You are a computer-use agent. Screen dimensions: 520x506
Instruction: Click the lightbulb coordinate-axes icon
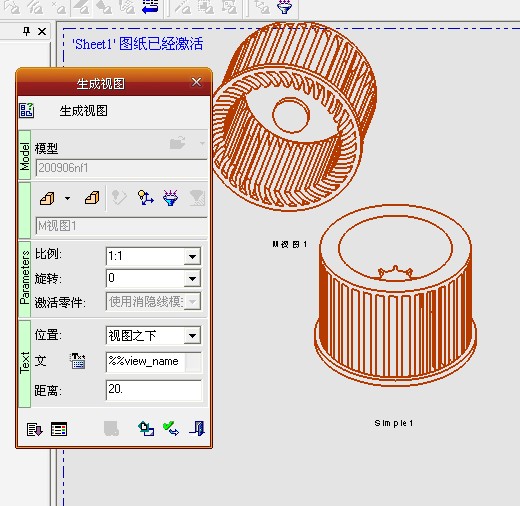pos(145,197)
